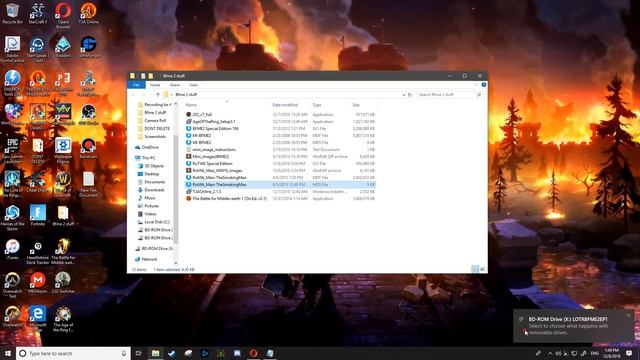Select AgeOfTheRing_Setup3.1 file

[x=280, y=122]
